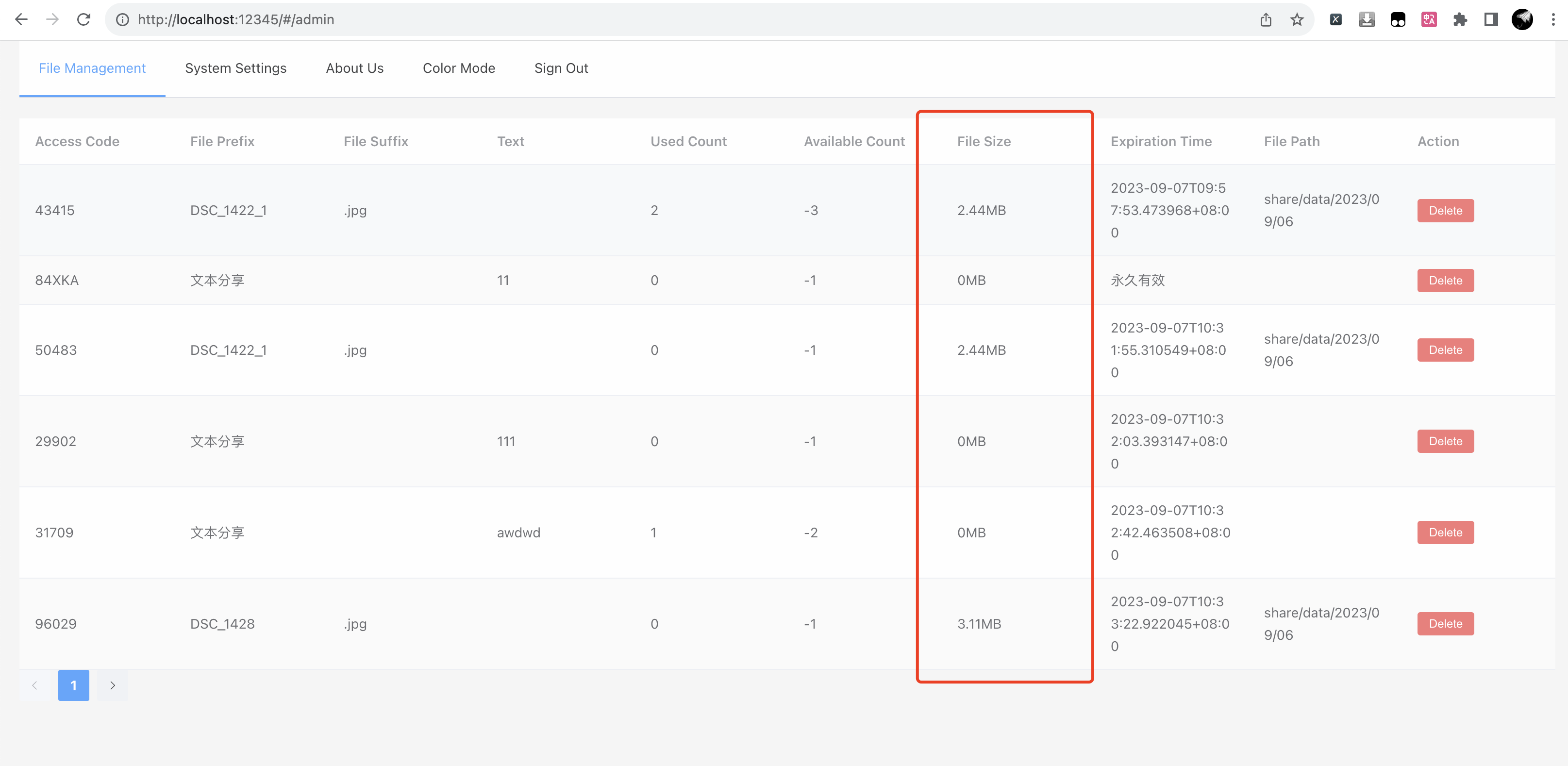The image size is (1568, 766).
Task: Delete the entry with access code 43415
Action: (x=1445, y=210)
